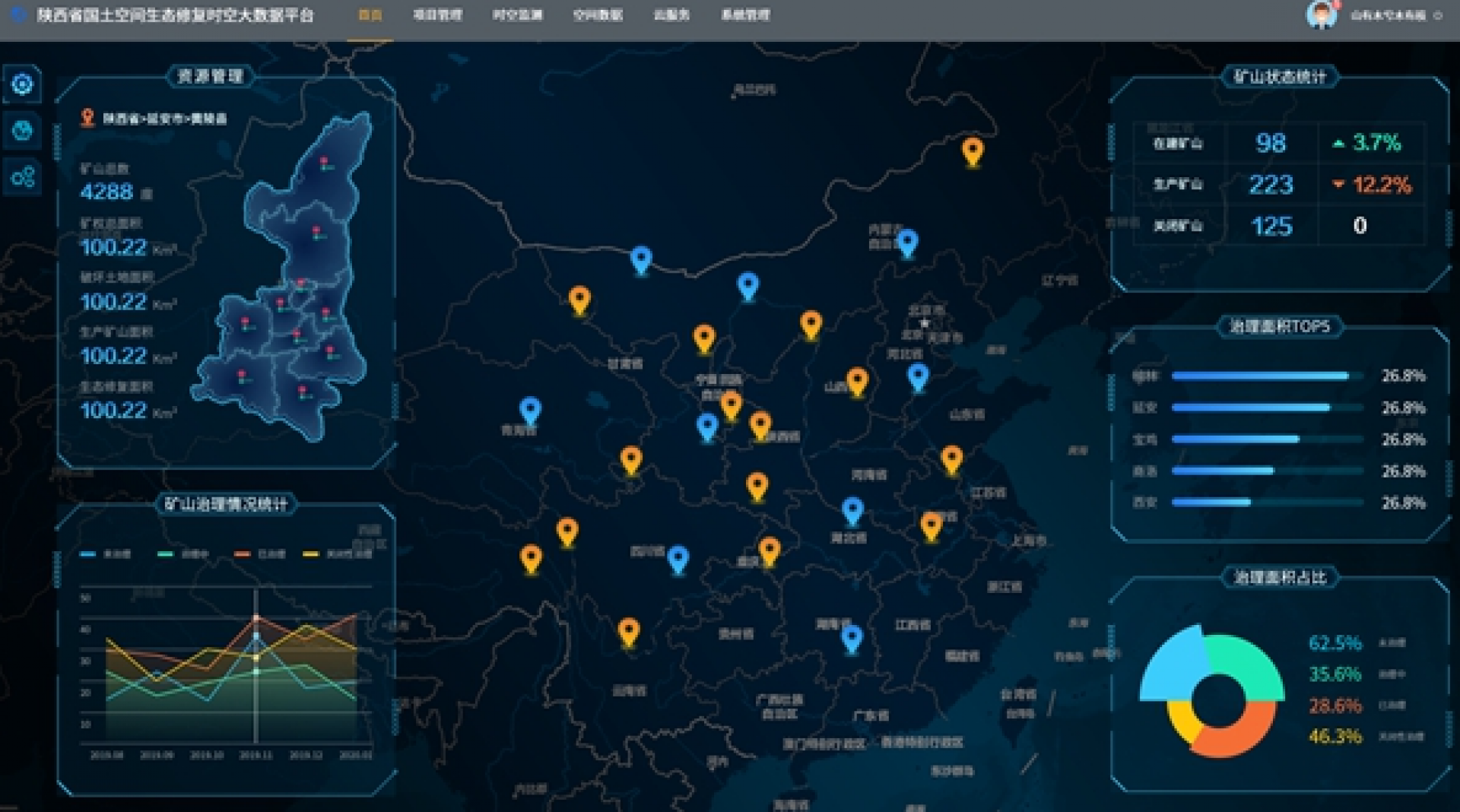Select the globe sidebar icon
1460x812 pixels.
pos(22,130)
